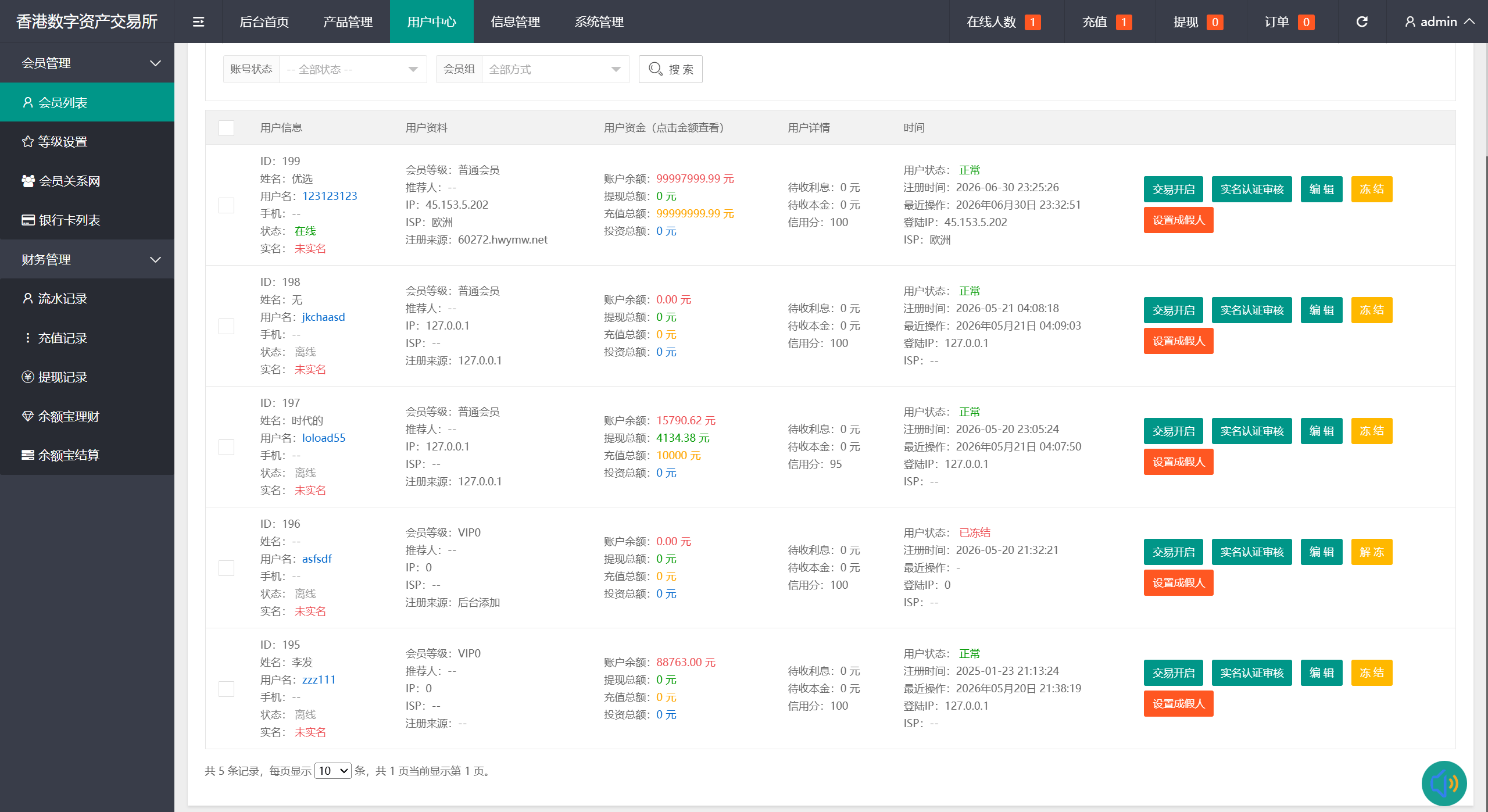Click the magnifier icon in 搜索 button
1488x812 pixels.
(655, 69)
